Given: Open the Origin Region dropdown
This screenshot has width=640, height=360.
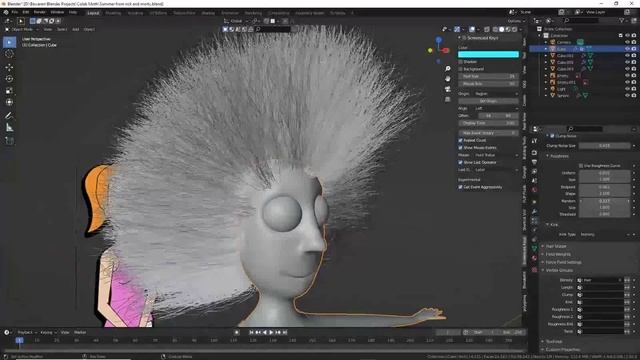Looking at the screenshot, I should [496, 94].
